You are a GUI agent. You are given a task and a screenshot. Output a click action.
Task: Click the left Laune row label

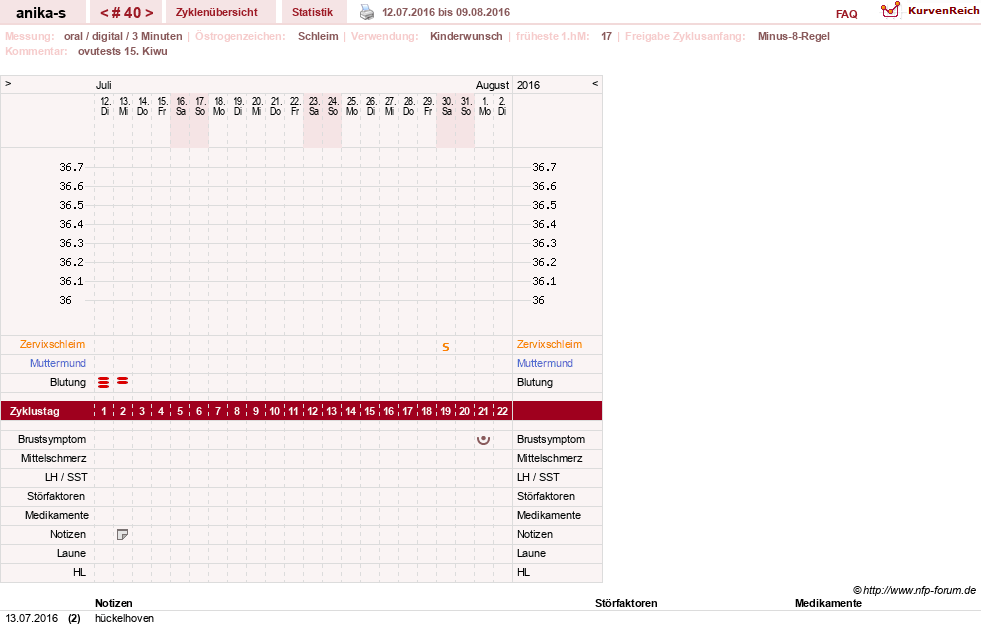coord(71,553)
